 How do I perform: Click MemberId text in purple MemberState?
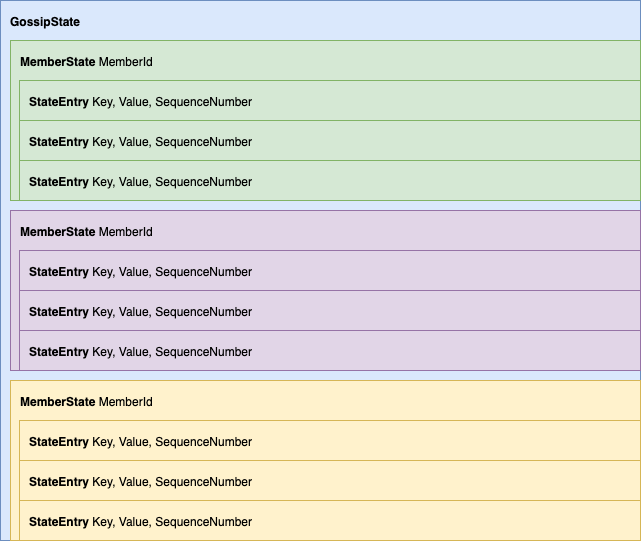click(125, 232)
